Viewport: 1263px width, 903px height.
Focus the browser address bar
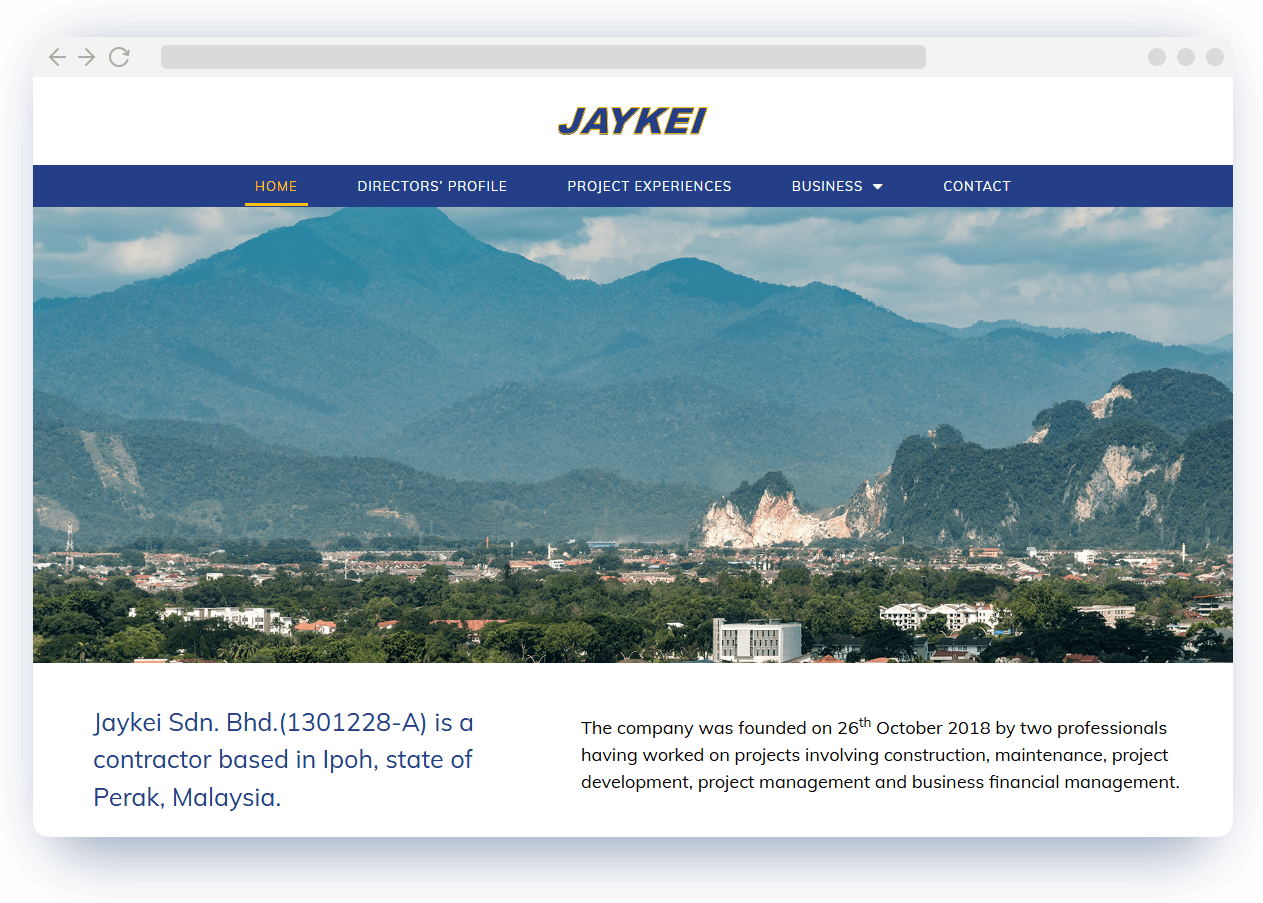point(543,57)
